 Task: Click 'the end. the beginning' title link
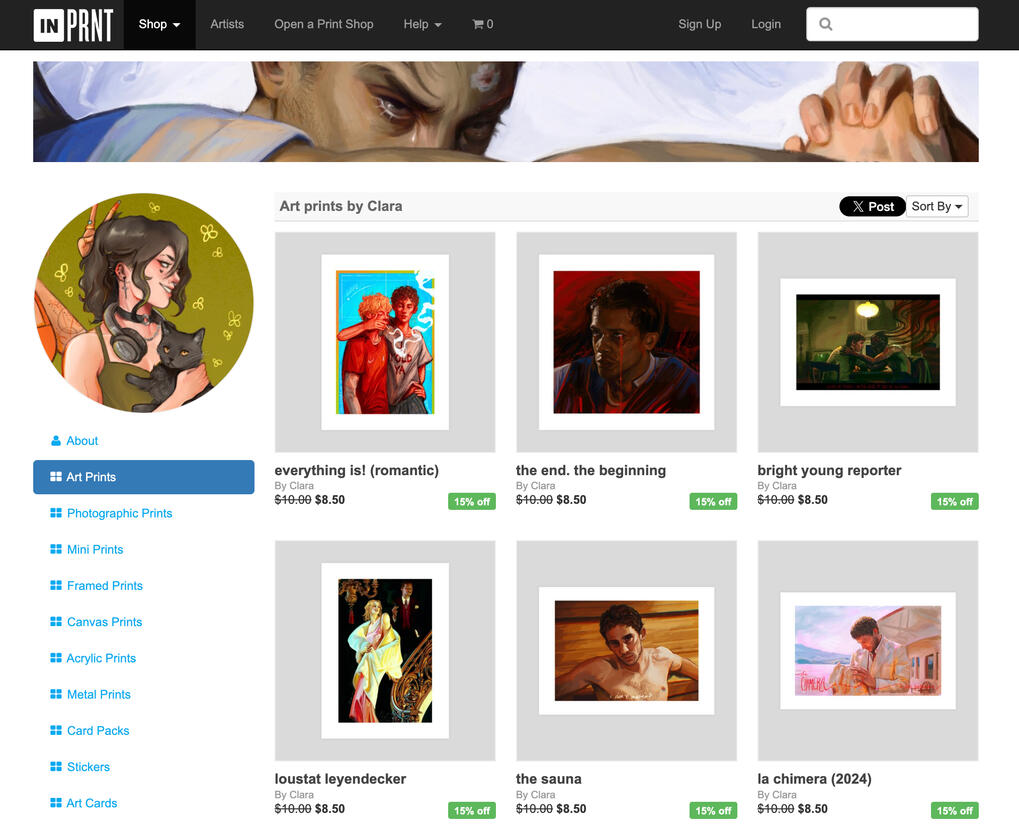[x=591, y=470]
